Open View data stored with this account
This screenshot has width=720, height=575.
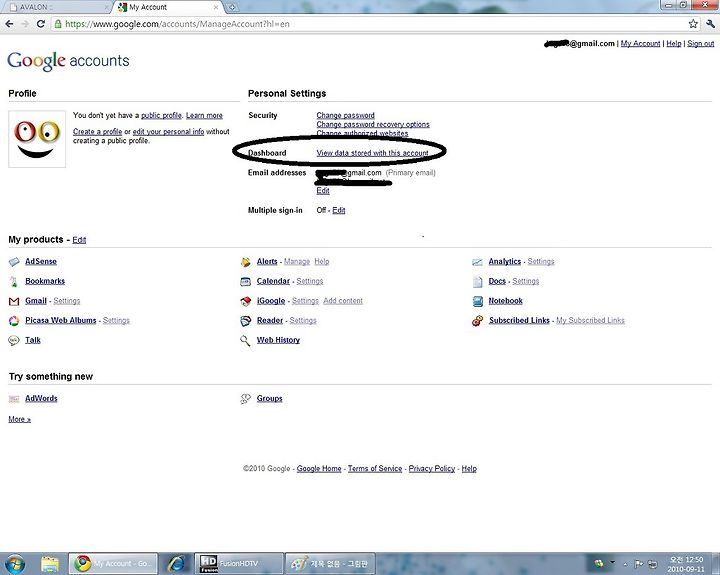(372, 153)
